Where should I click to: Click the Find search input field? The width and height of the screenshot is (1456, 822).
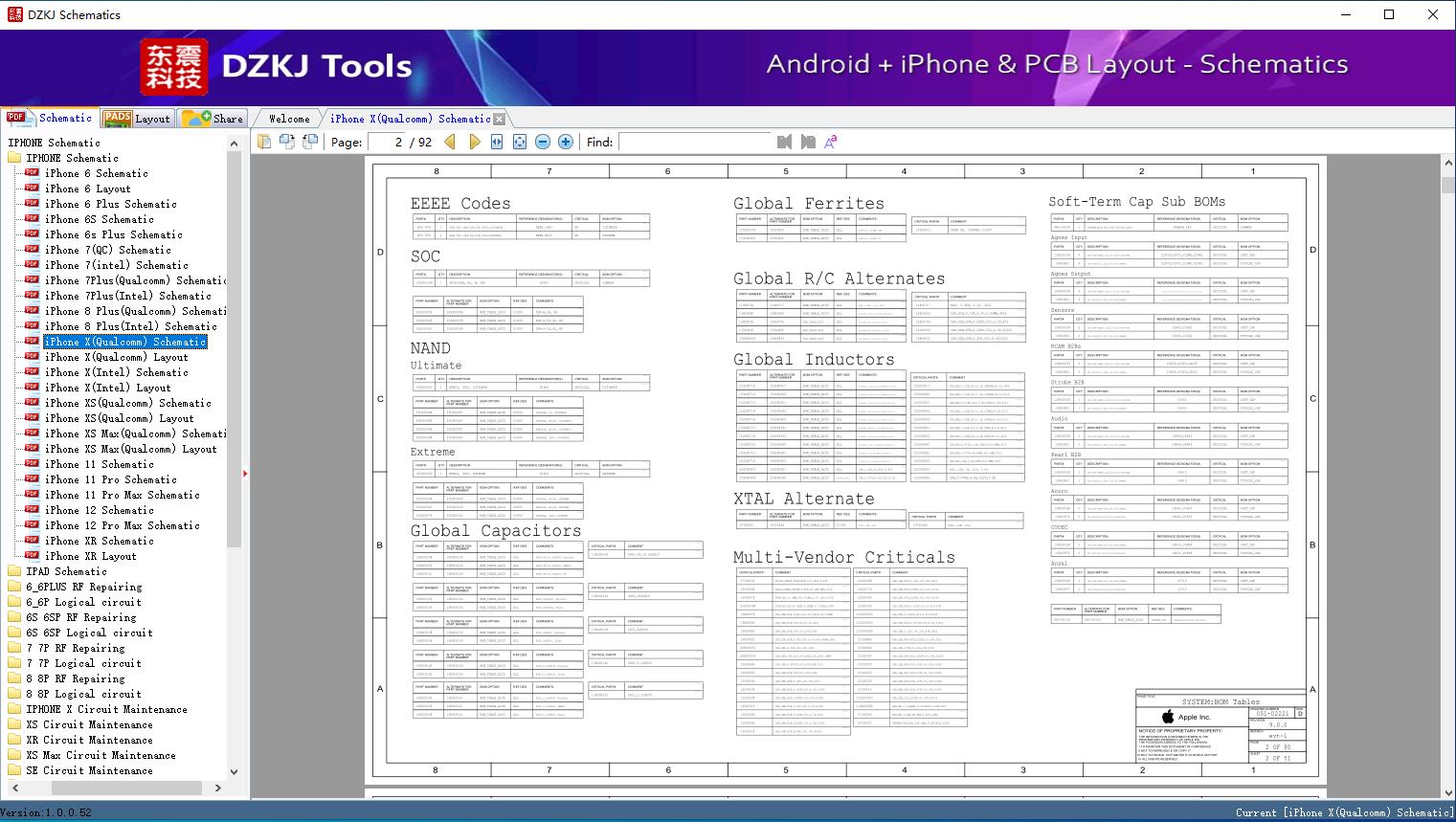click(694, 142)
